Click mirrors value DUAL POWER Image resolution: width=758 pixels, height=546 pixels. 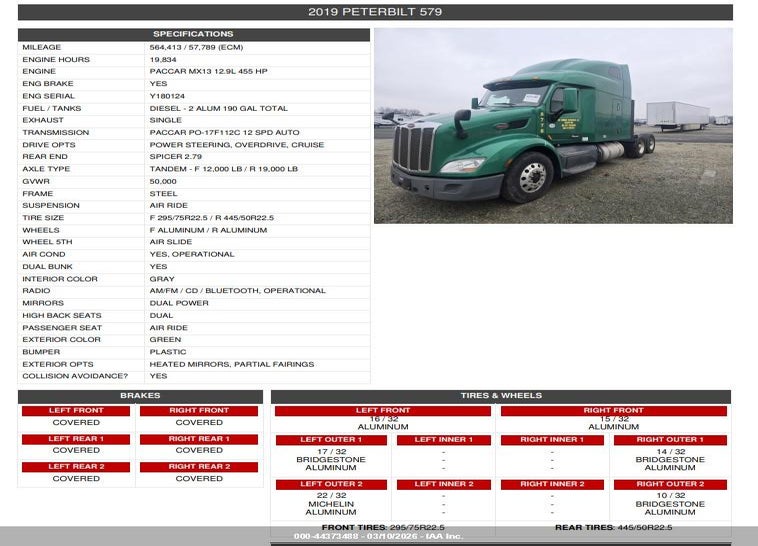coord(179,303)
